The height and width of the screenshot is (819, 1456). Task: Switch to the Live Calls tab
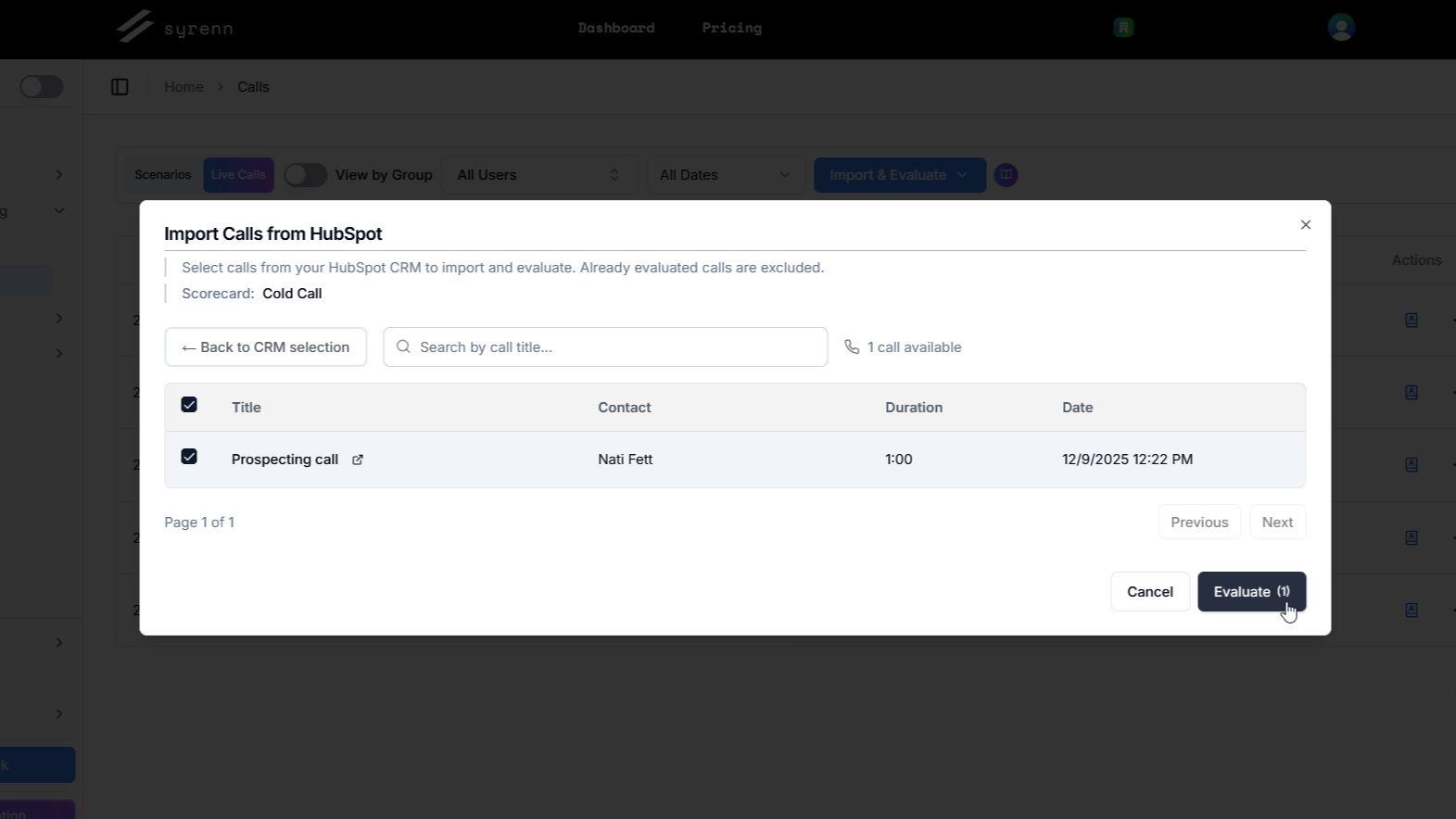click(x=238, y=174)
